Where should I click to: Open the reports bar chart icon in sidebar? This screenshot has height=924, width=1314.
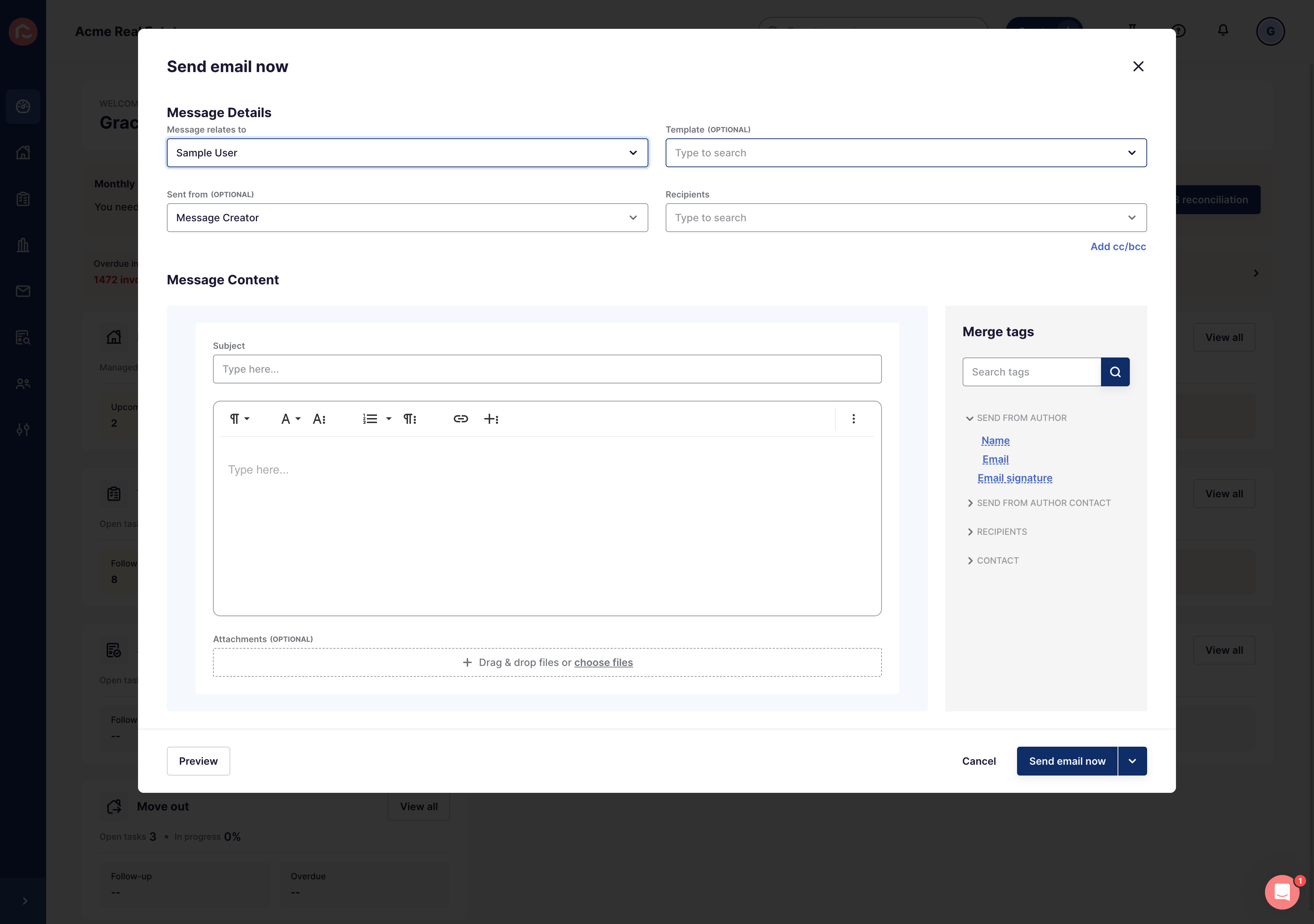coord(23,245)
